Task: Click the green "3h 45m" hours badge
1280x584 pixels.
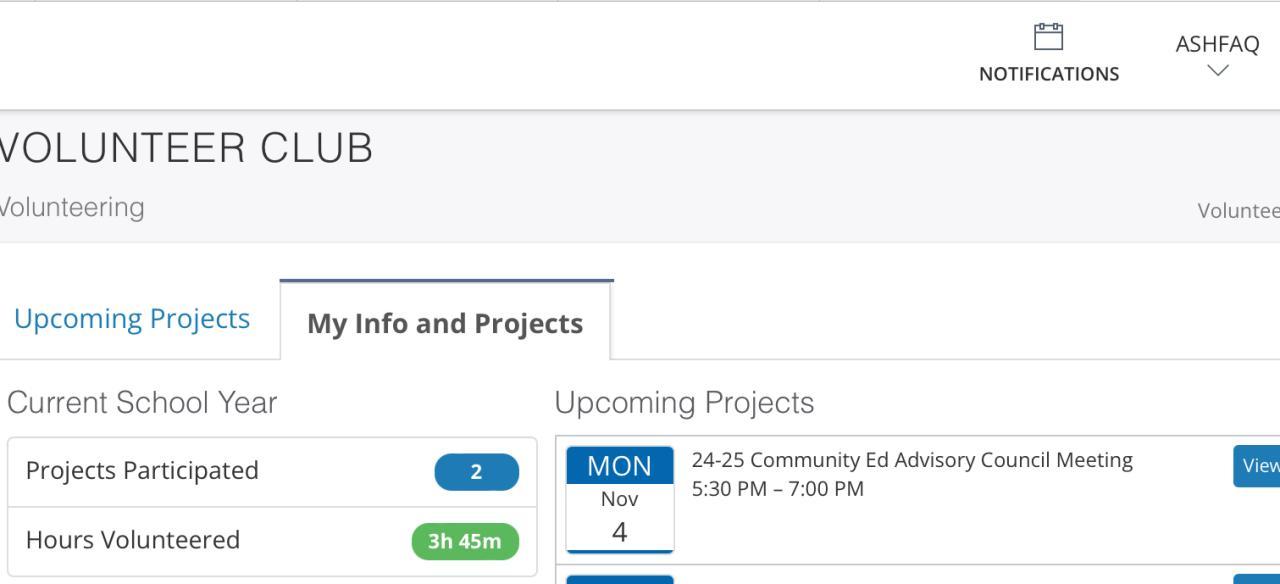Action: coord(465,541)
